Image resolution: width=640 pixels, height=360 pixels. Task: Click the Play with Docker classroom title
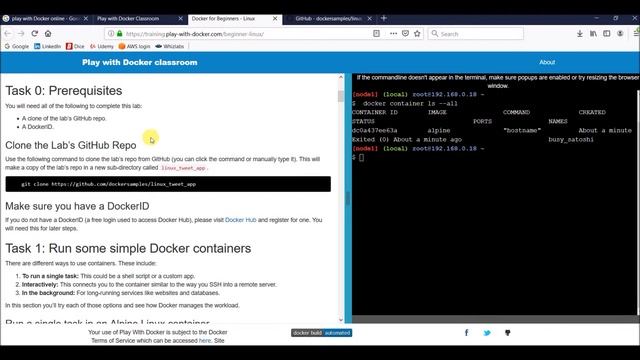click(140, 62)
